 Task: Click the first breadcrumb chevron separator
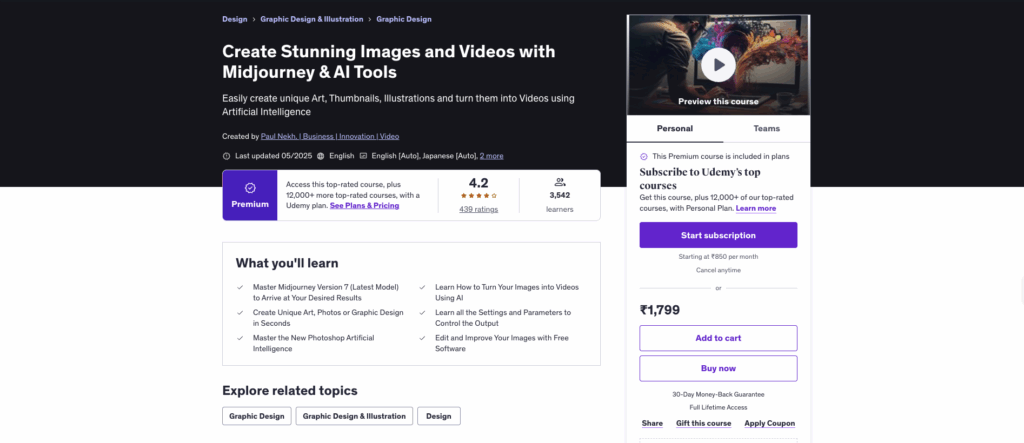click(254, 20)
